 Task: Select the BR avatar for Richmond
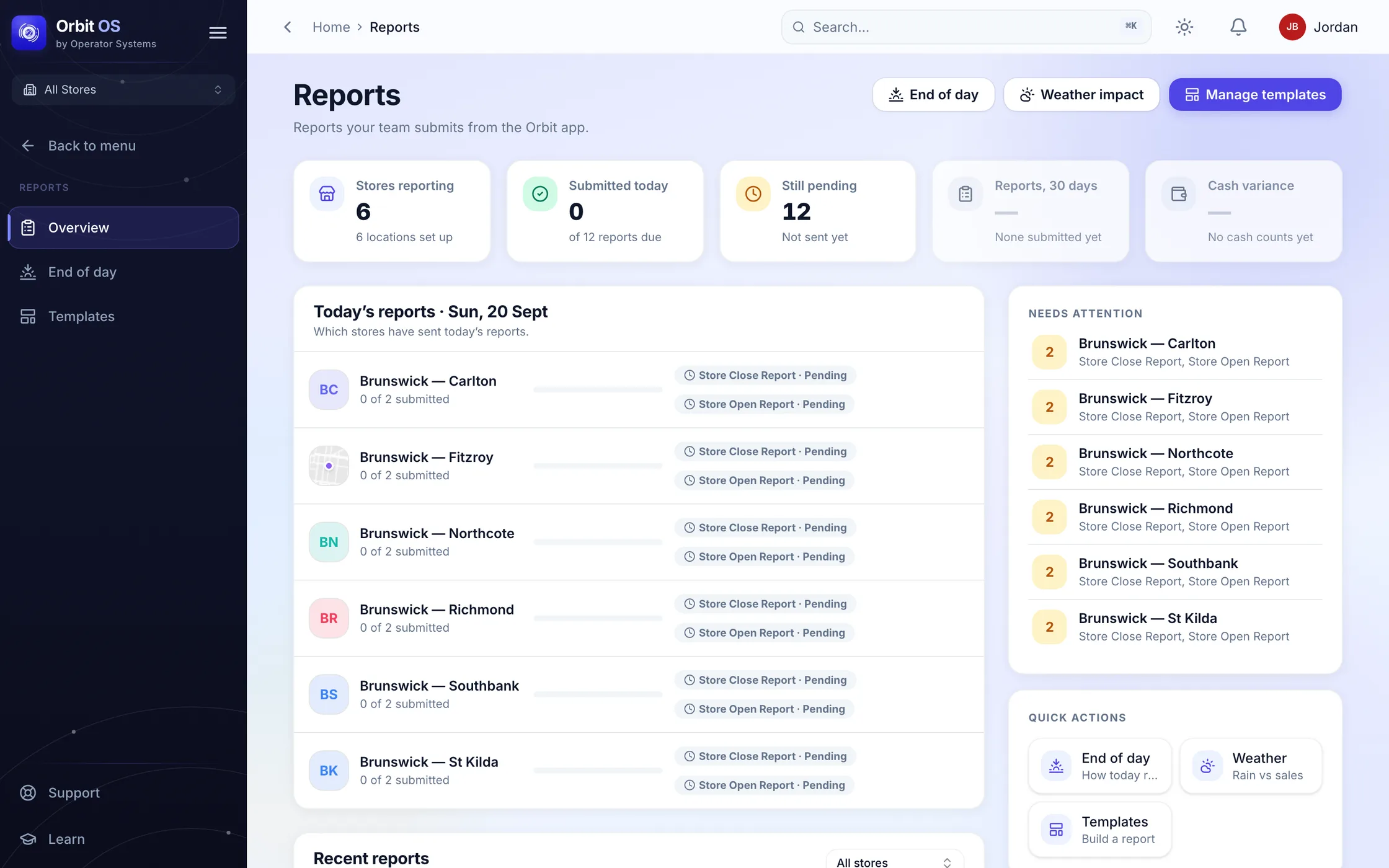pyautogui.click(x=329, y=618)
